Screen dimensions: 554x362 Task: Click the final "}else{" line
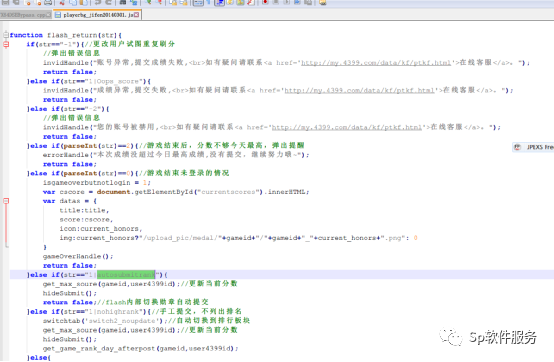39,358
